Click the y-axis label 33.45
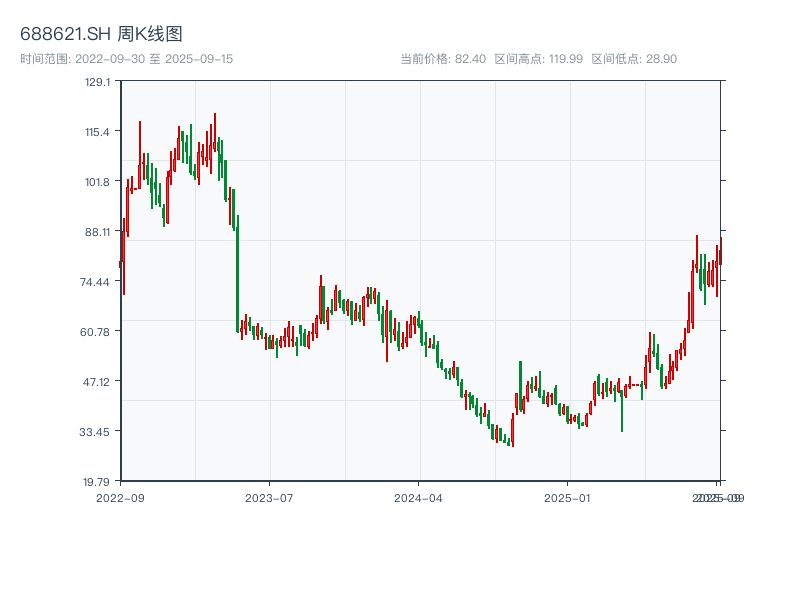This screenshot has height=600, width=800. pyautogui.click(x=95, y=432)
